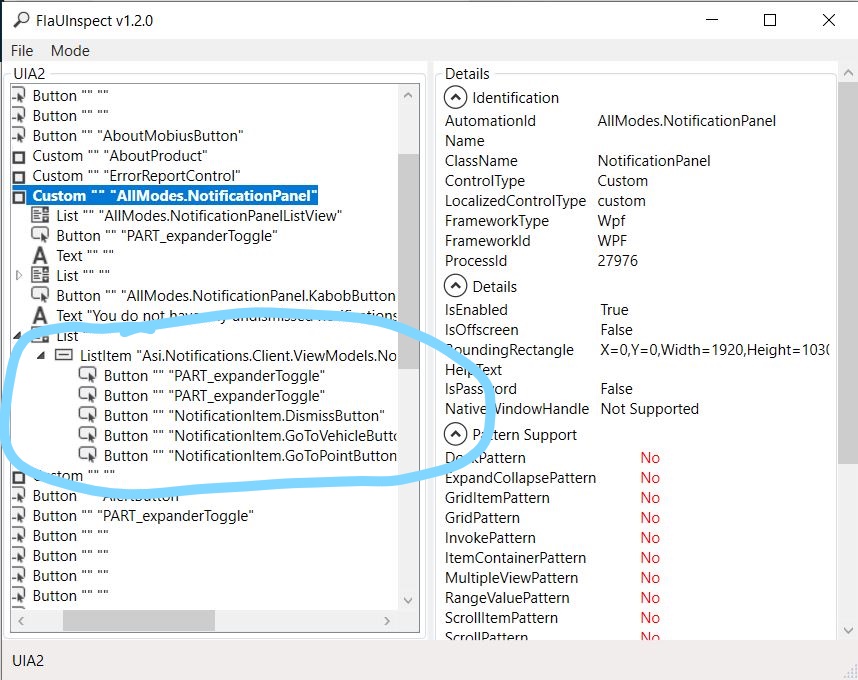The image size is (858, 680).
Task: Click the Custom icon beside "AboutProduct"
Action: pos(18,155)
